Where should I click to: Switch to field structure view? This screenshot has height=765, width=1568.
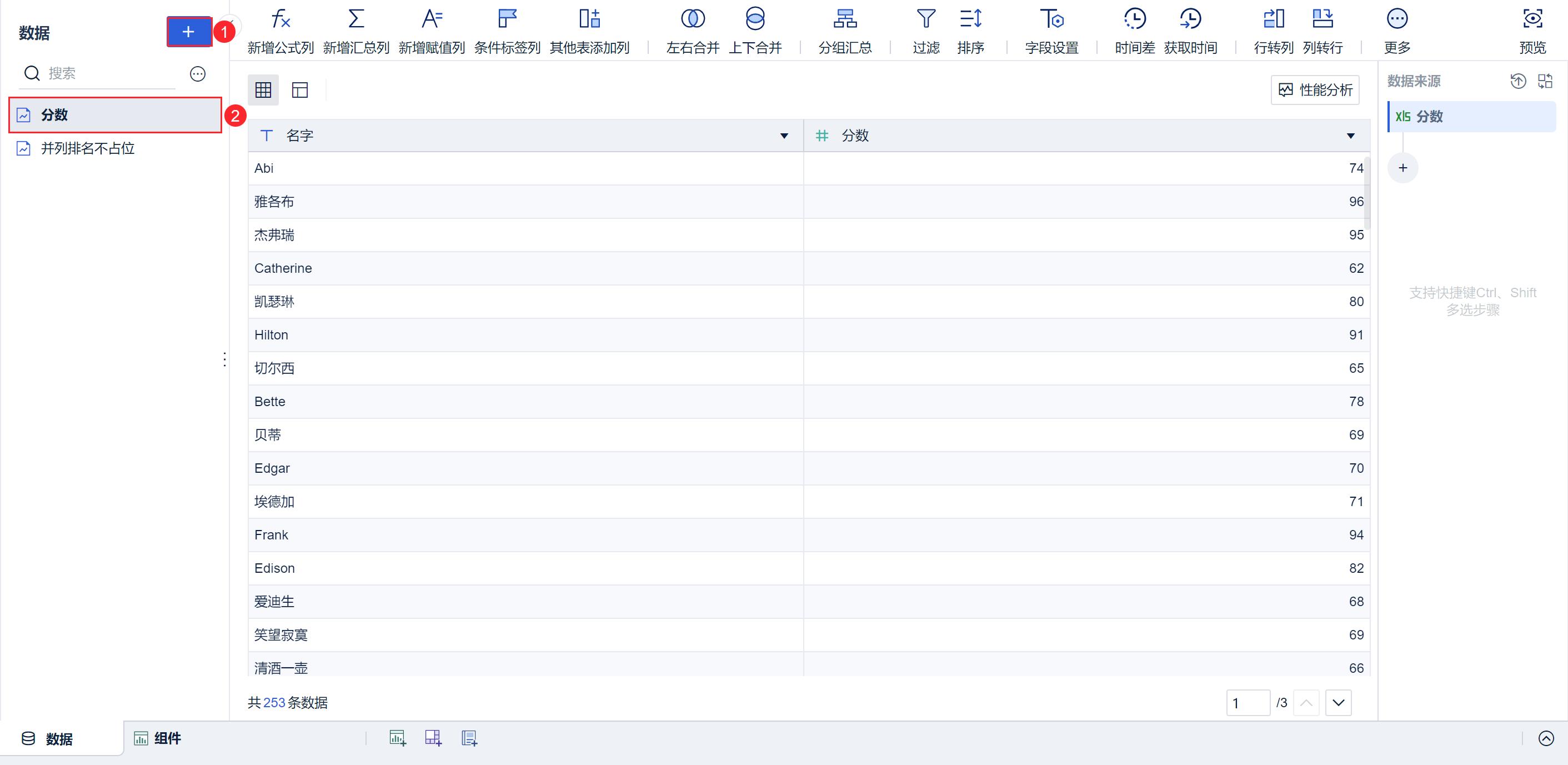click(x=299, y=90)
